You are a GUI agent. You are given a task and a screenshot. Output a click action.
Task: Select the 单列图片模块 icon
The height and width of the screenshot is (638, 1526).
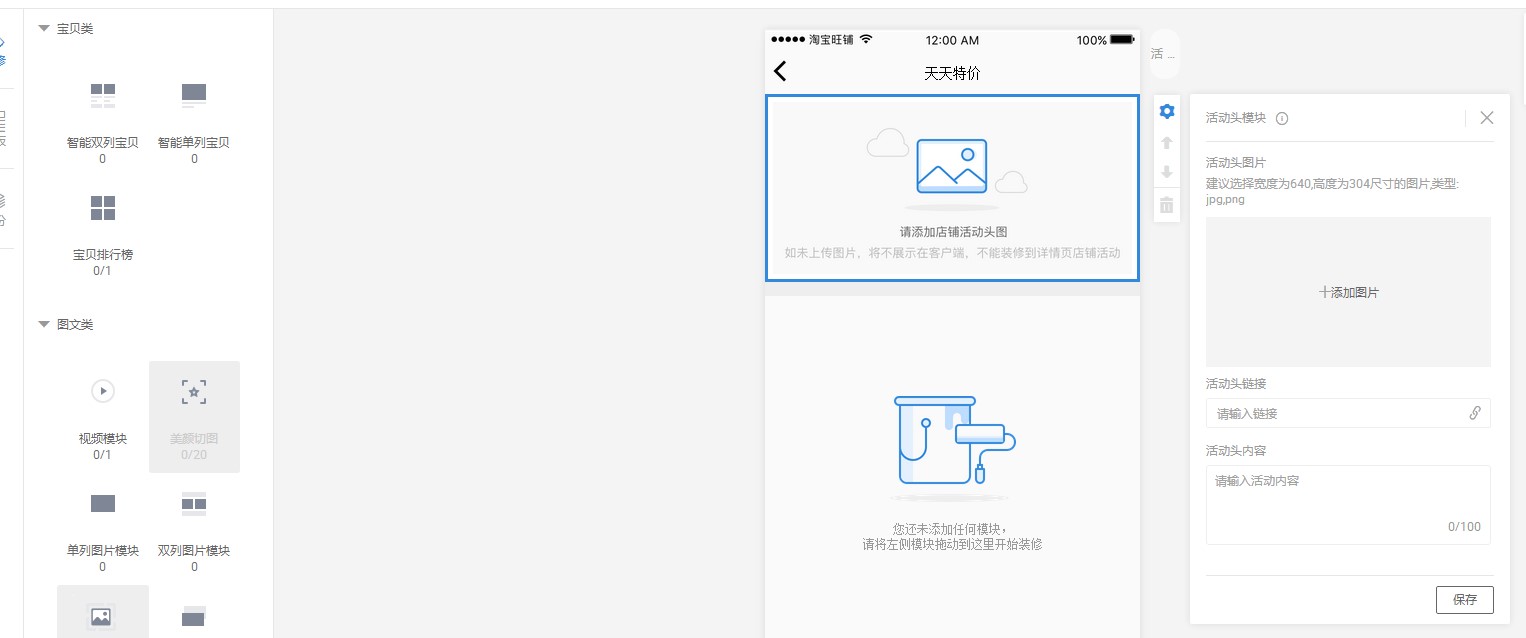[103, 503]
